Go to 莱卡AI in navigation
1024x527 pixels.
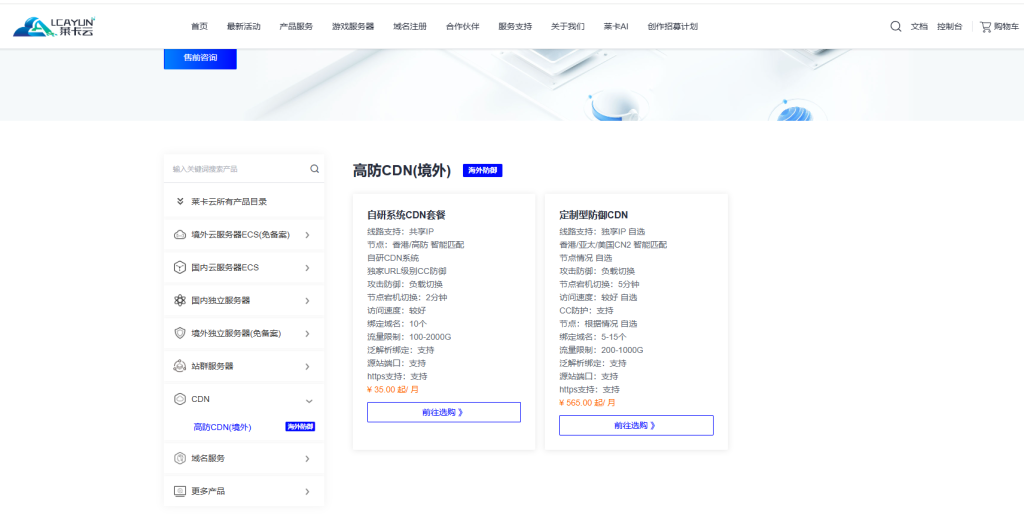615,26
